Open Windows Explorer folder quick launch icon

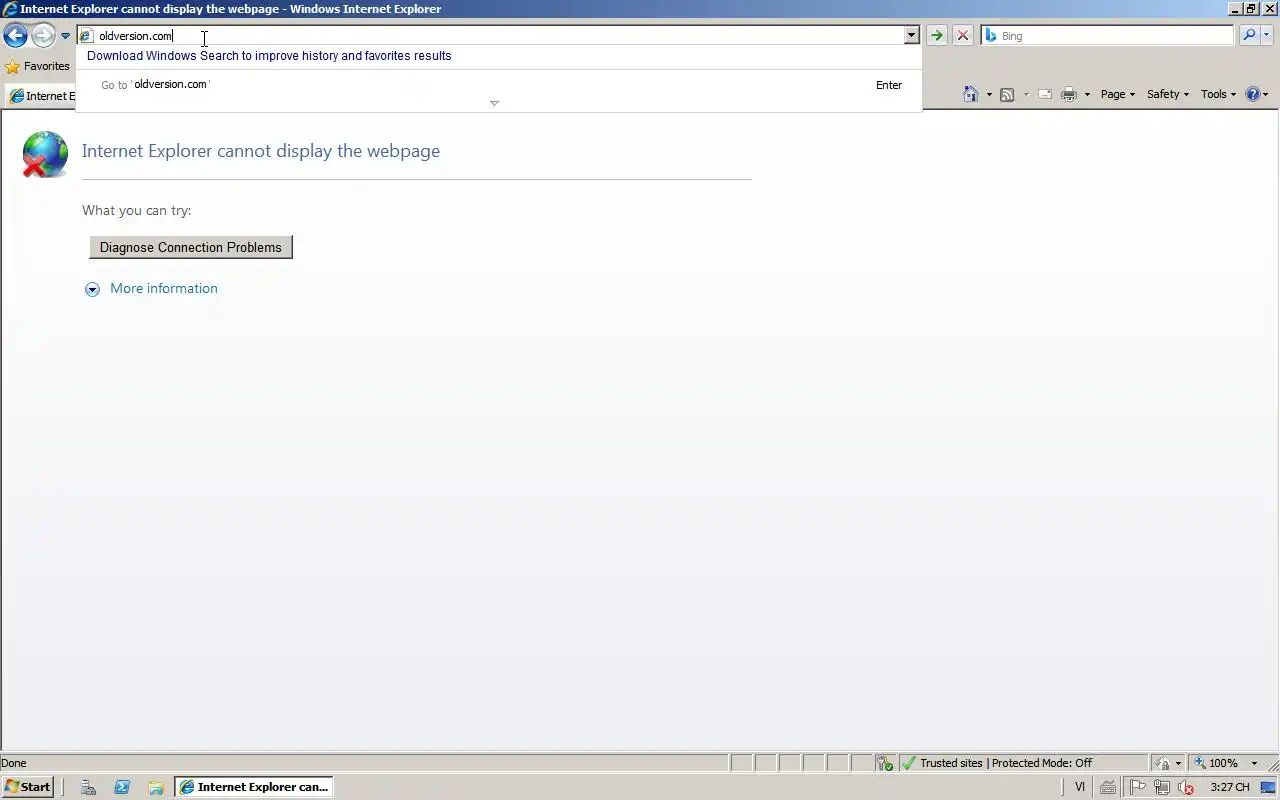[x=155, y=787]
